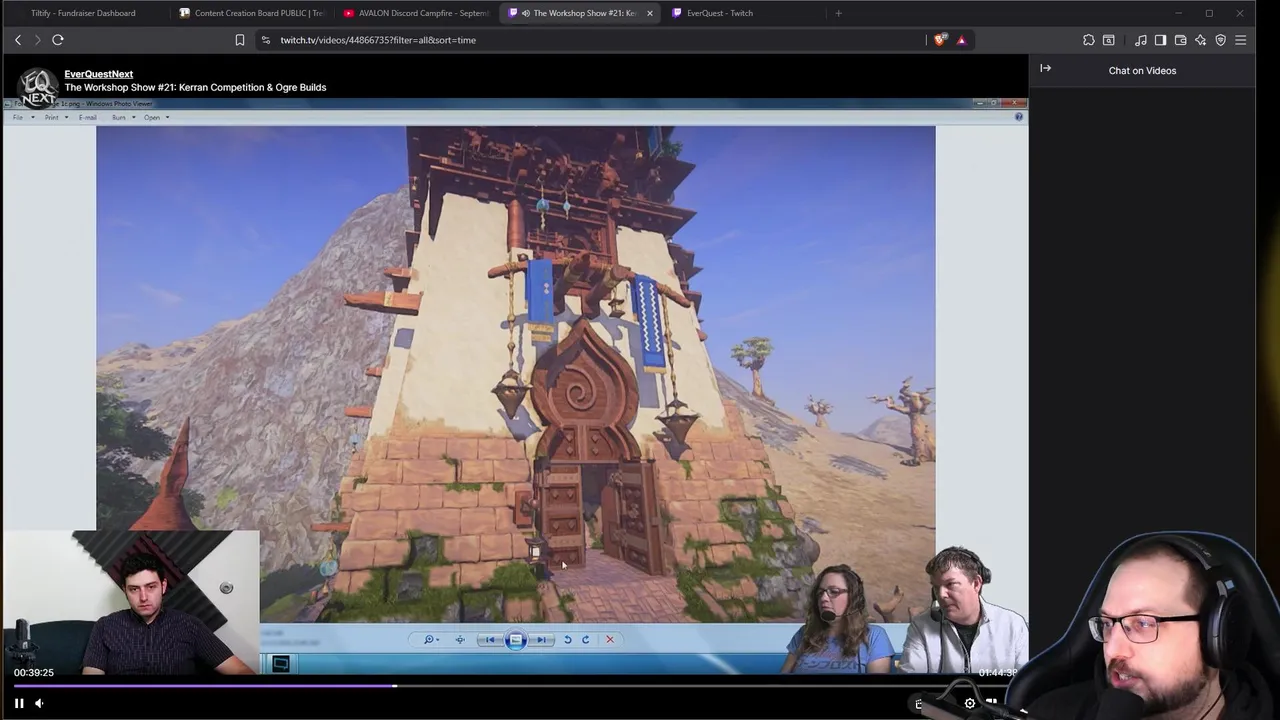1280x720 pixels.
Task: Toggle the browser sidebar panel icon
Action: (1161, 40)
